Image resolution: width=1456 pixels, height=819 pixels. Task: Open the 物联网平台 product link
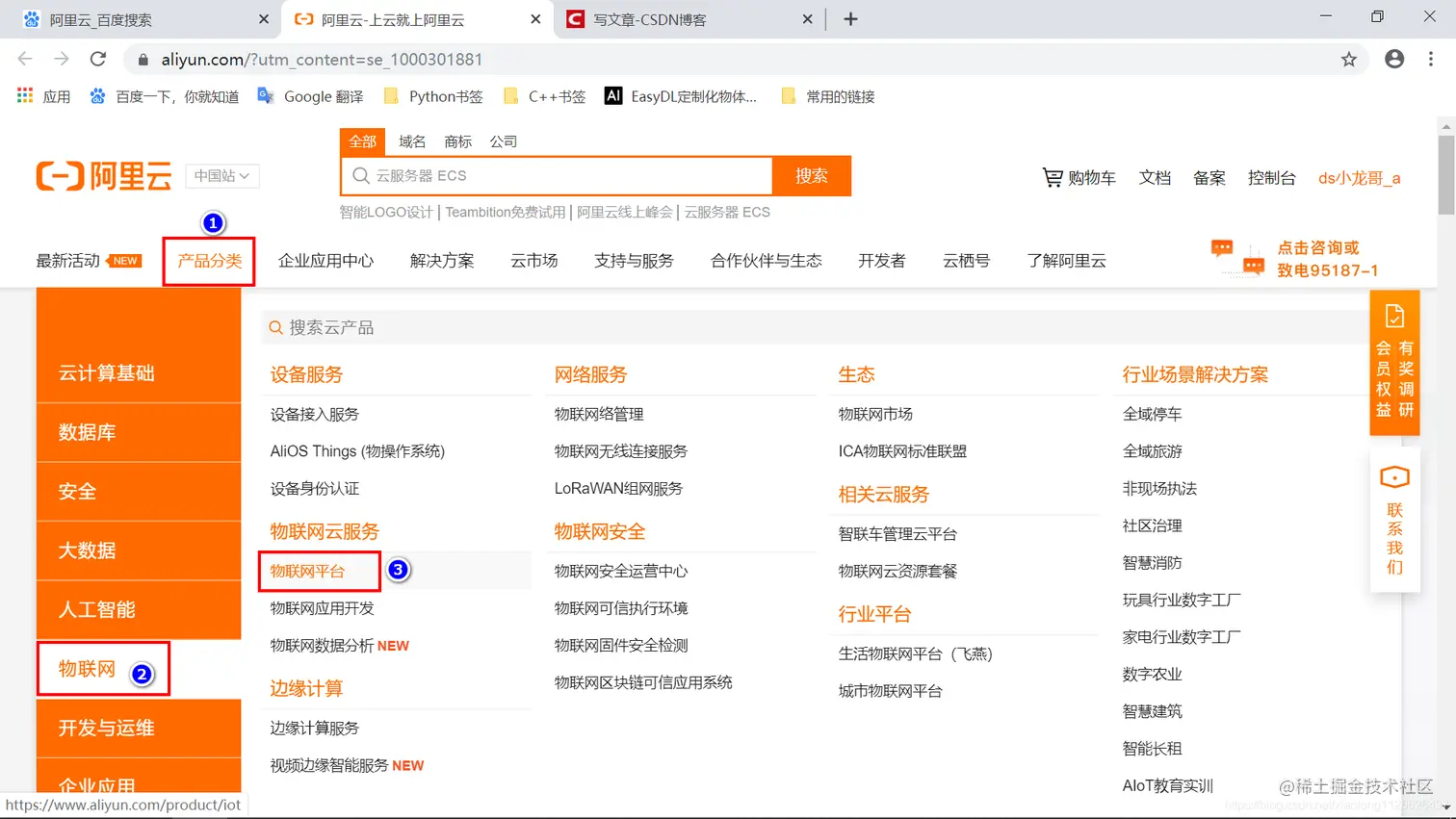click(x=307, y=571)
